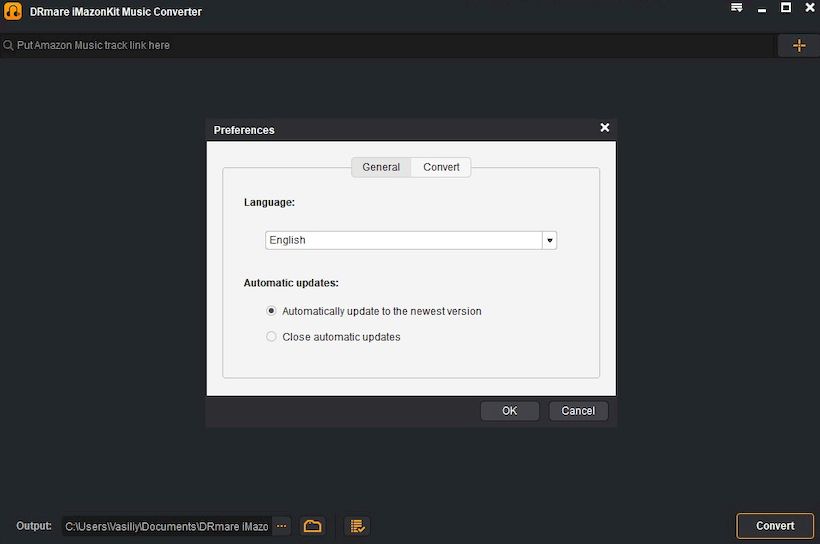Open the main menu icon in the title bar
820x544 pixels.
736,7
